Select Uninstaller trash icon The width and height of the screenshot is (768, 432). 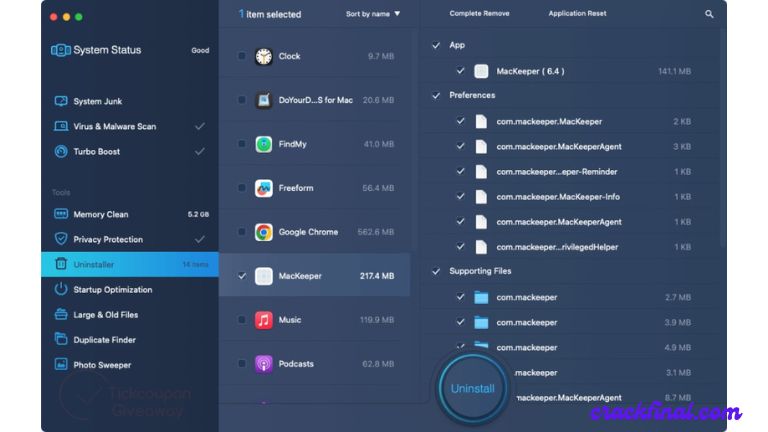pyautogui.click(x=61, y=264)
